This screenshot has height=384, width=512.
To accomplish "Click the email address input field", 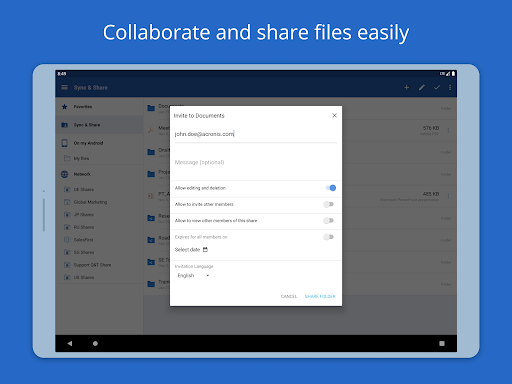I will click(x=256, y=134).
